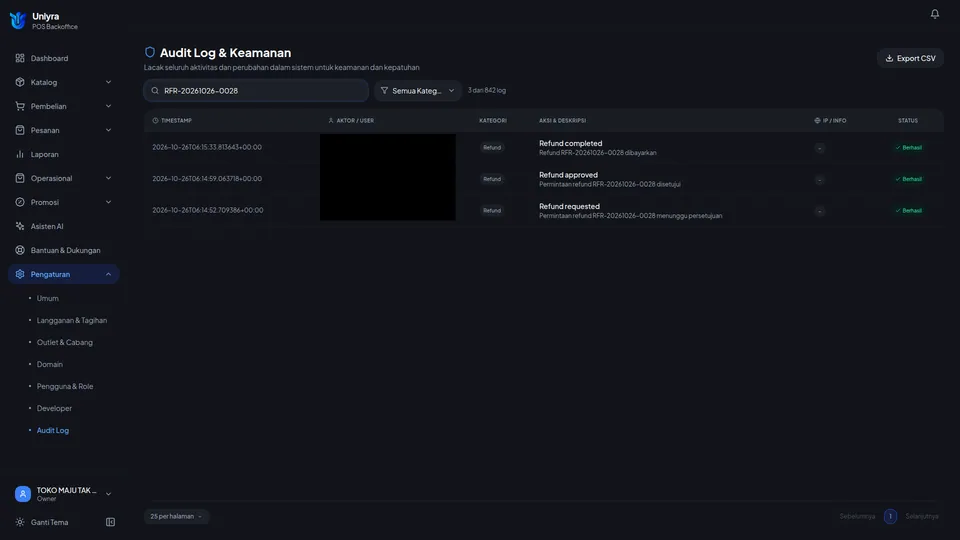
Task: Collapse the Pengaturan menu chevron
Action: [x=108, y=274]
